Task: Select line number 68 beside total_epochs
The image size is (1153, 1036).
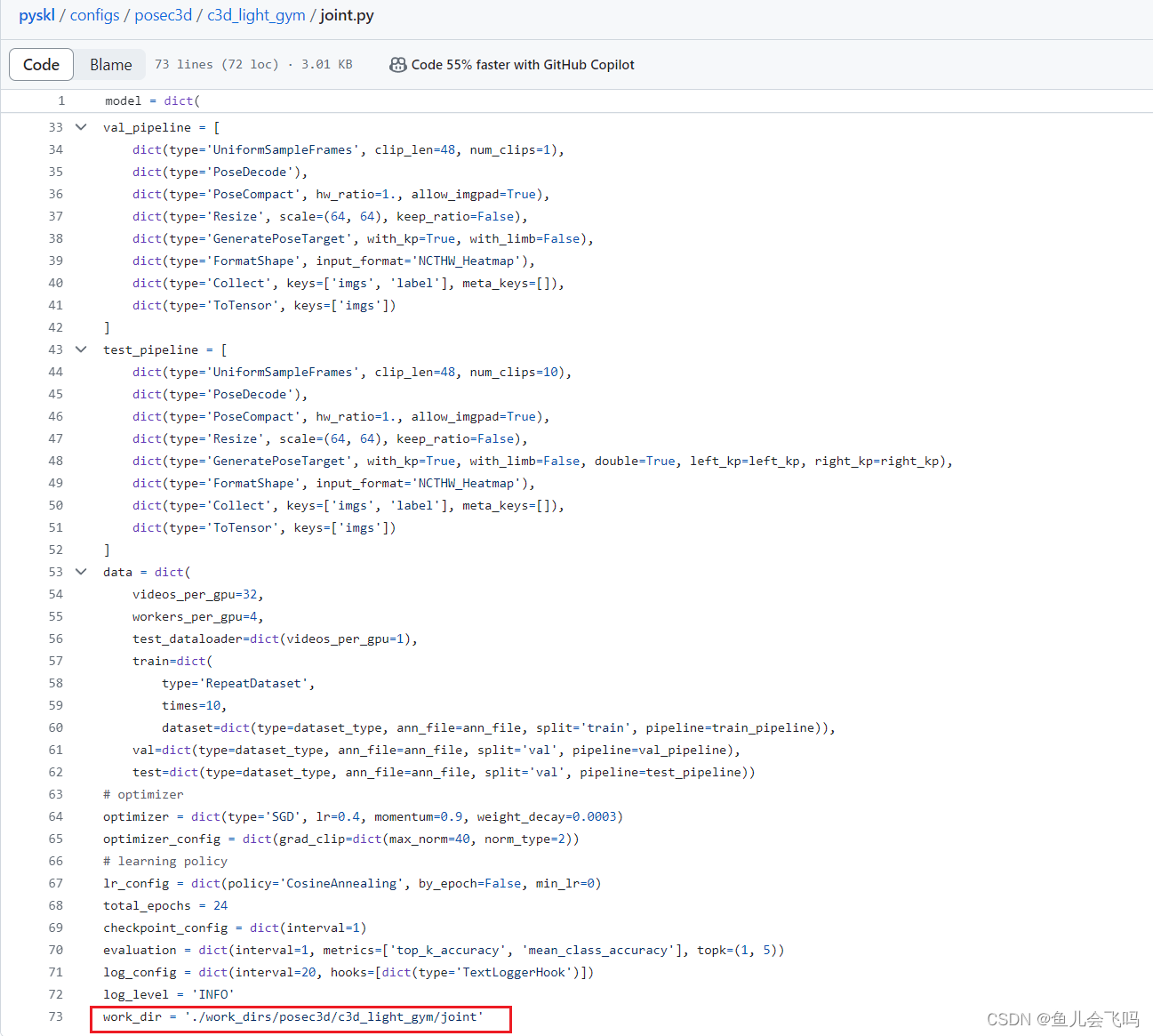Action: coord(55,905)
